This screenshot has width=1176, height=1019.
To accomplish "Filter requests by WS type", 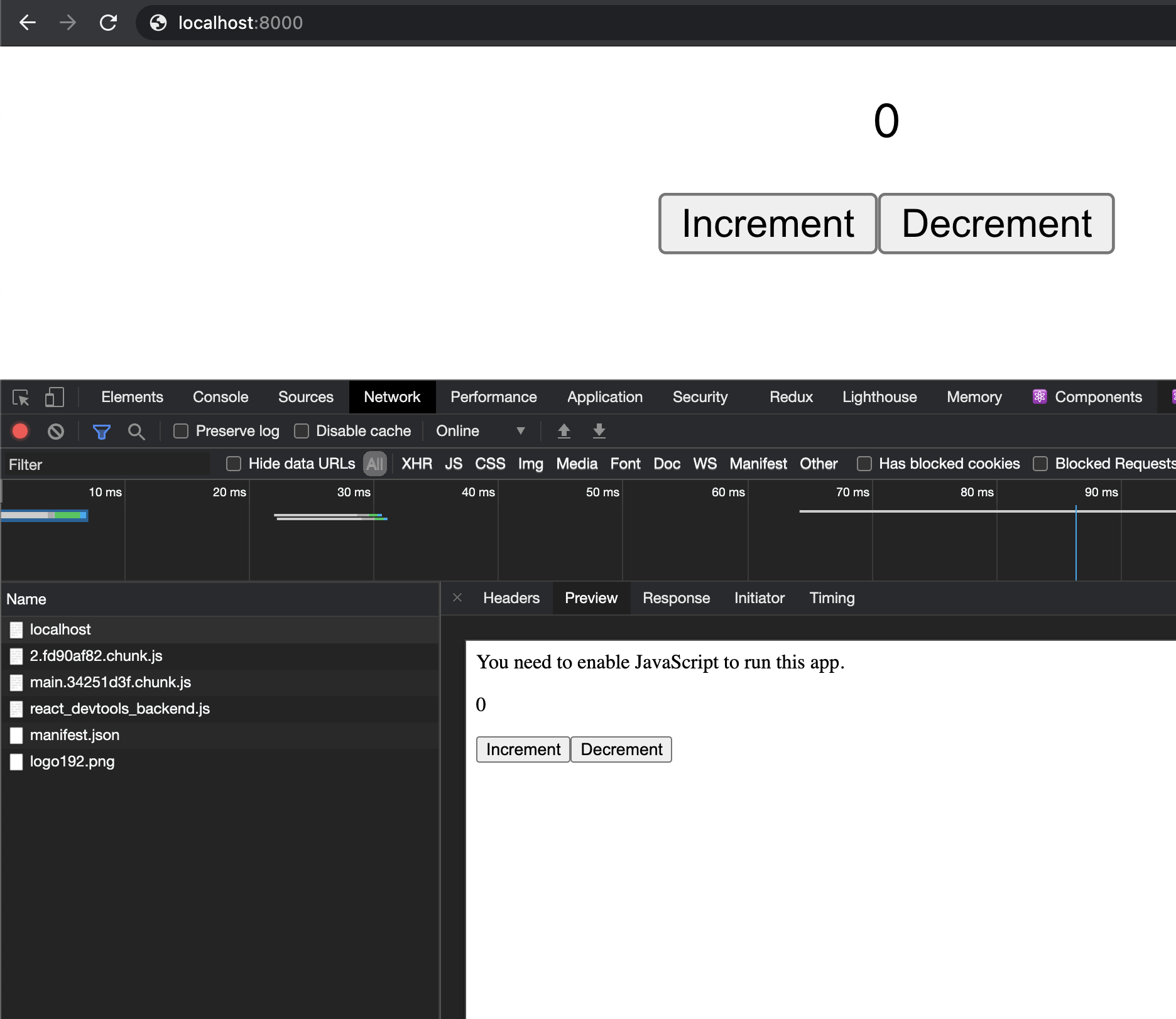I will 705,464.
